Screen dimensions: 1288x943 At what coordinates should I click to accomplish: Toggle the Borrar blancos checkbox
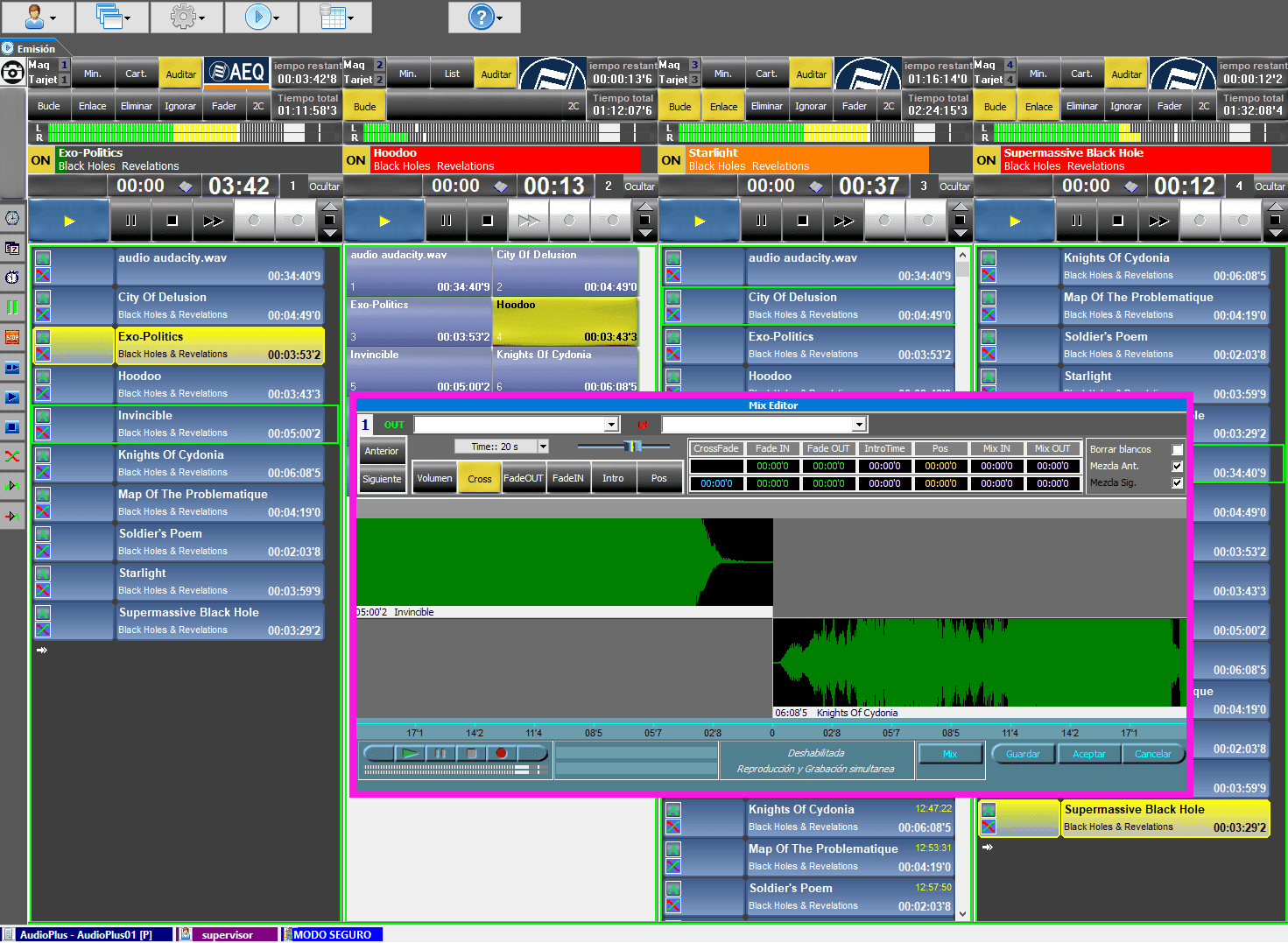pyautogui.click(x=1178, y=449)
